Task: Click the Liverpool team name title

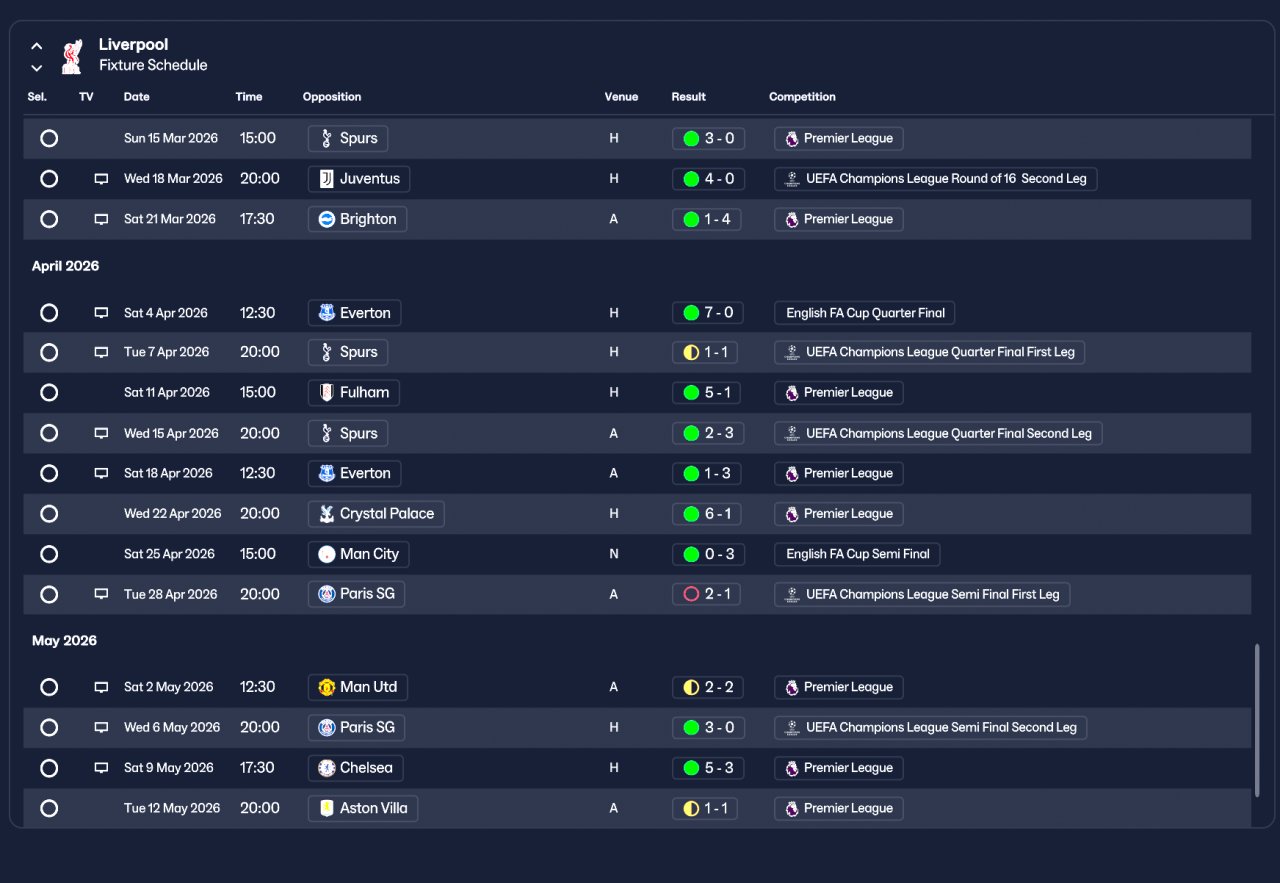Action: click(133, 44)
